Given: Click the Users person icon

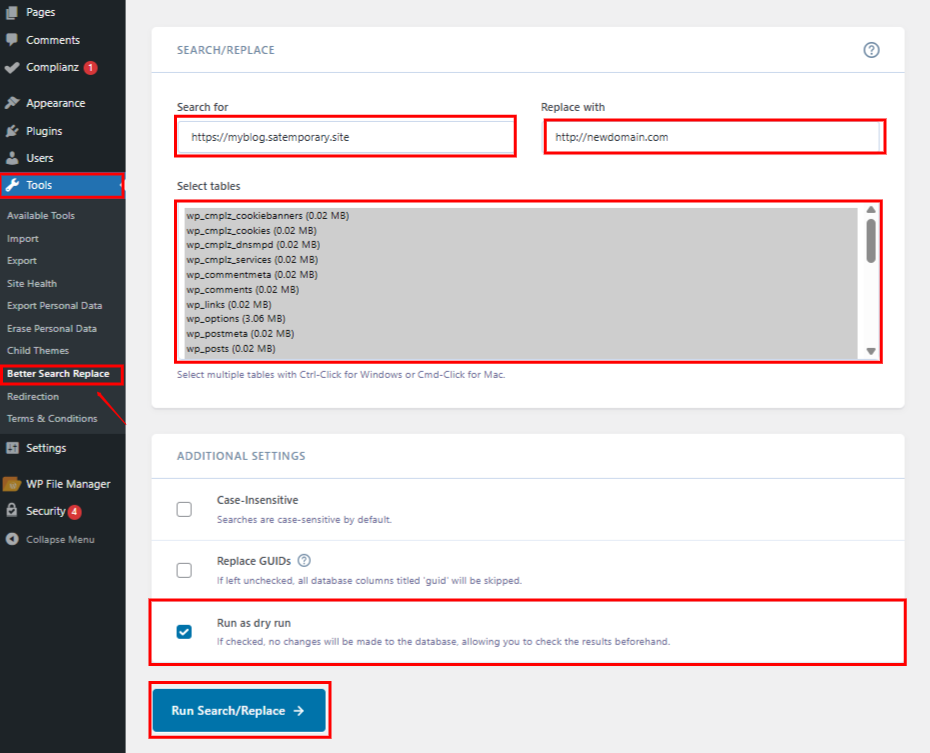Looking at the screenshot, I should tap(12, 158).
